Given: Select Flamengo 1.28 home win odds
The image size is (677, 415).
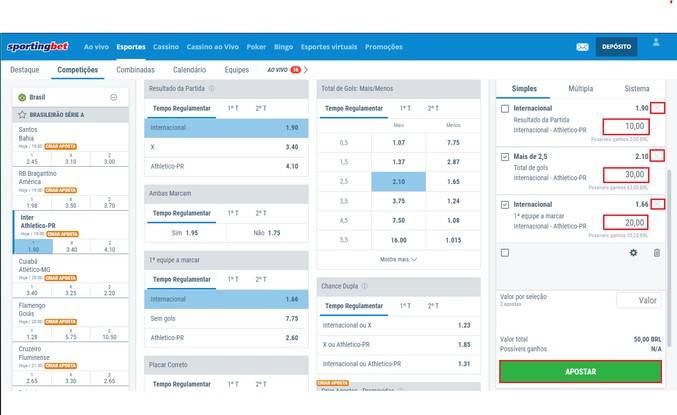Looking at the screenshot, I should (x=32, y=334).
